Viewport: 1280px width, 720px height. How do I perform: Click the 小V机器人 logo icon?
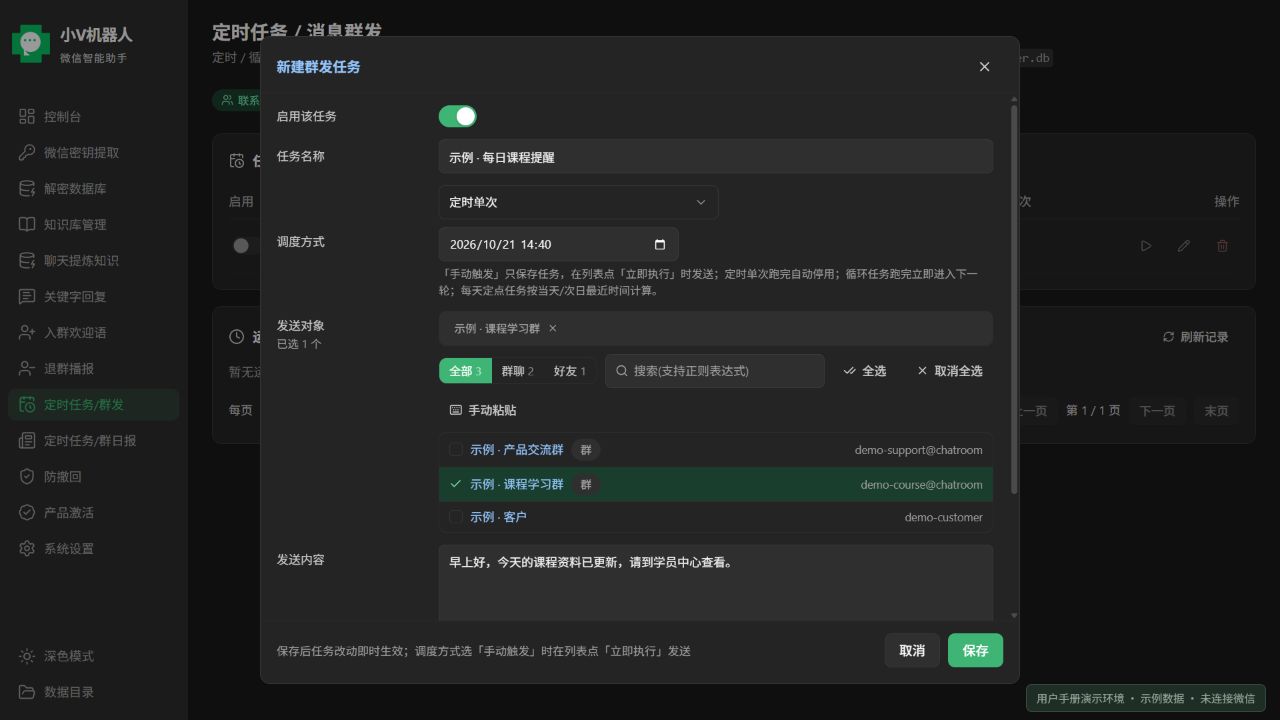click(31, 43)
